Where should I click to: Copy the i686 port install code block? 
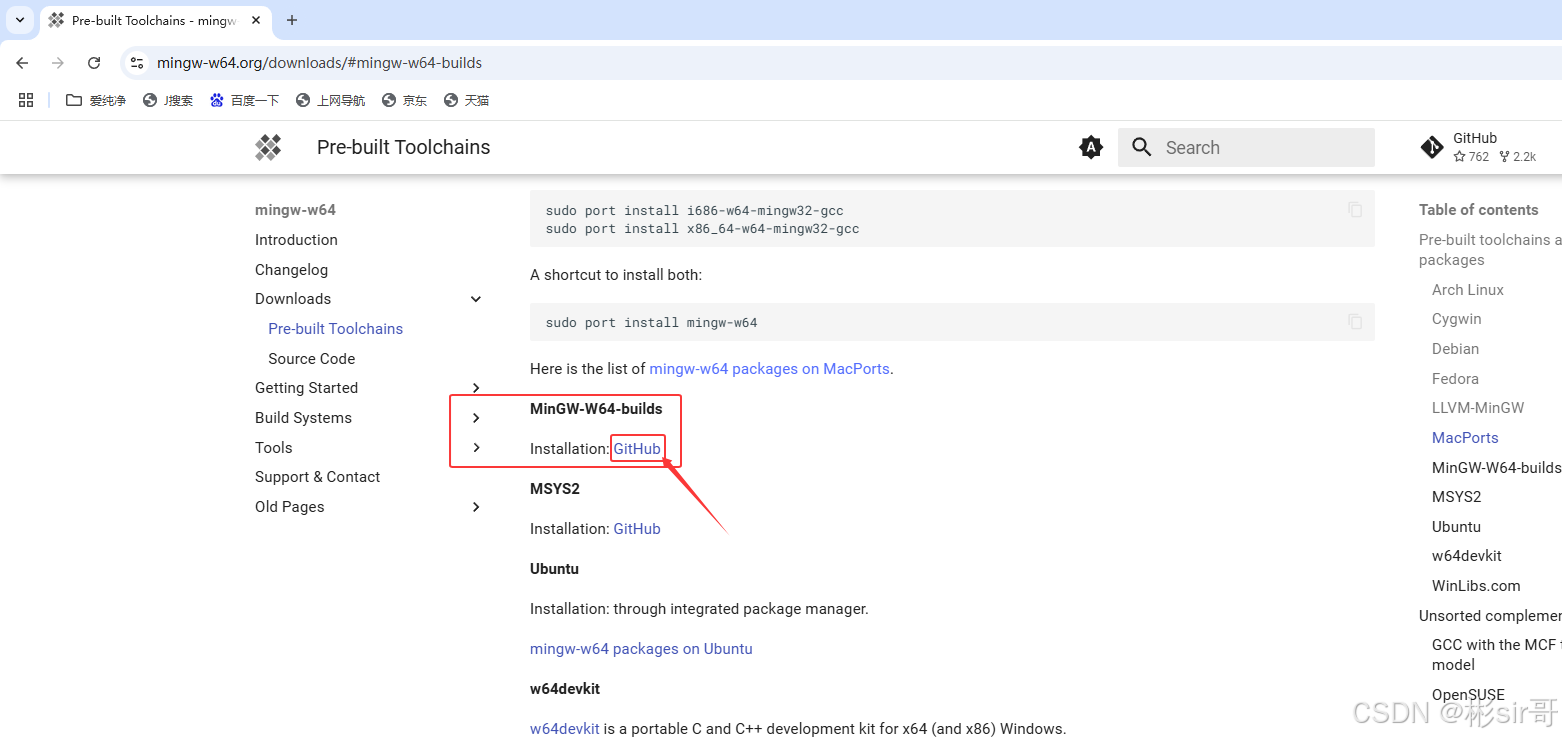pos(1355,209)
